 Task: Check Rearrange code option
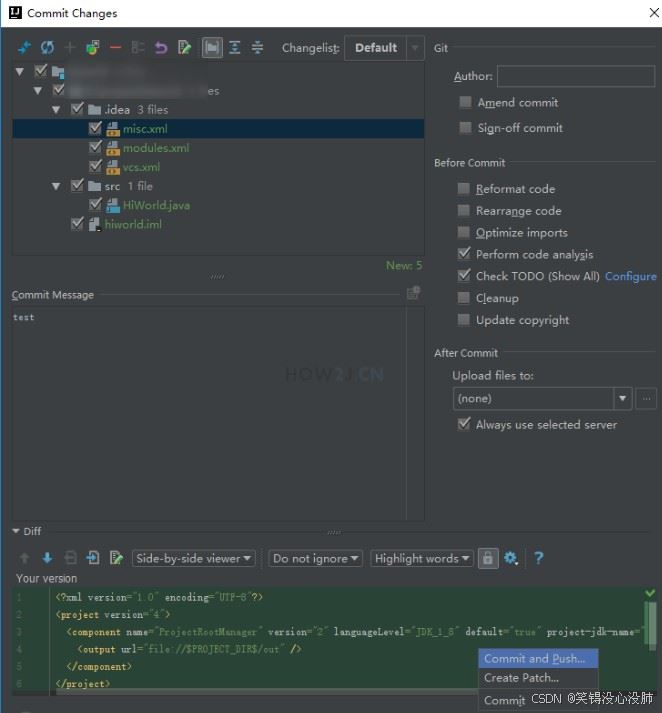pyautogui.click(x=463, y=210)
